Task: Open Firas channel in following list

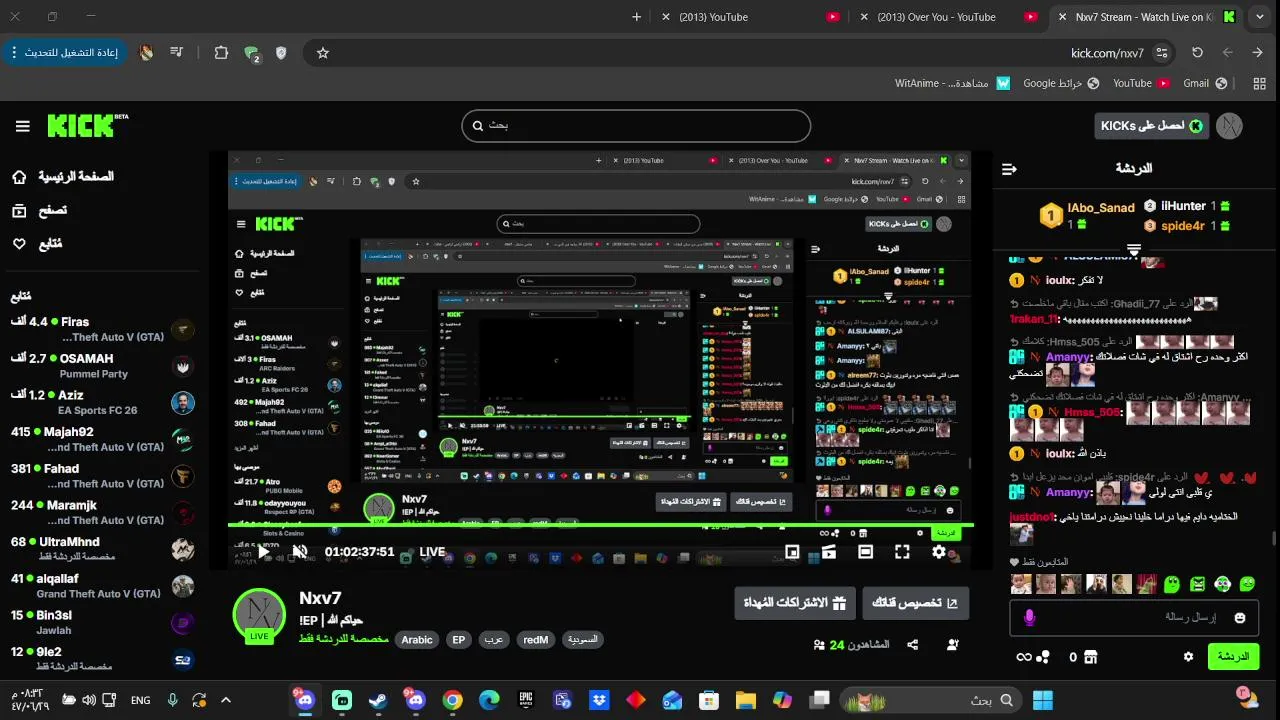Action: click(x=100, y=329)
